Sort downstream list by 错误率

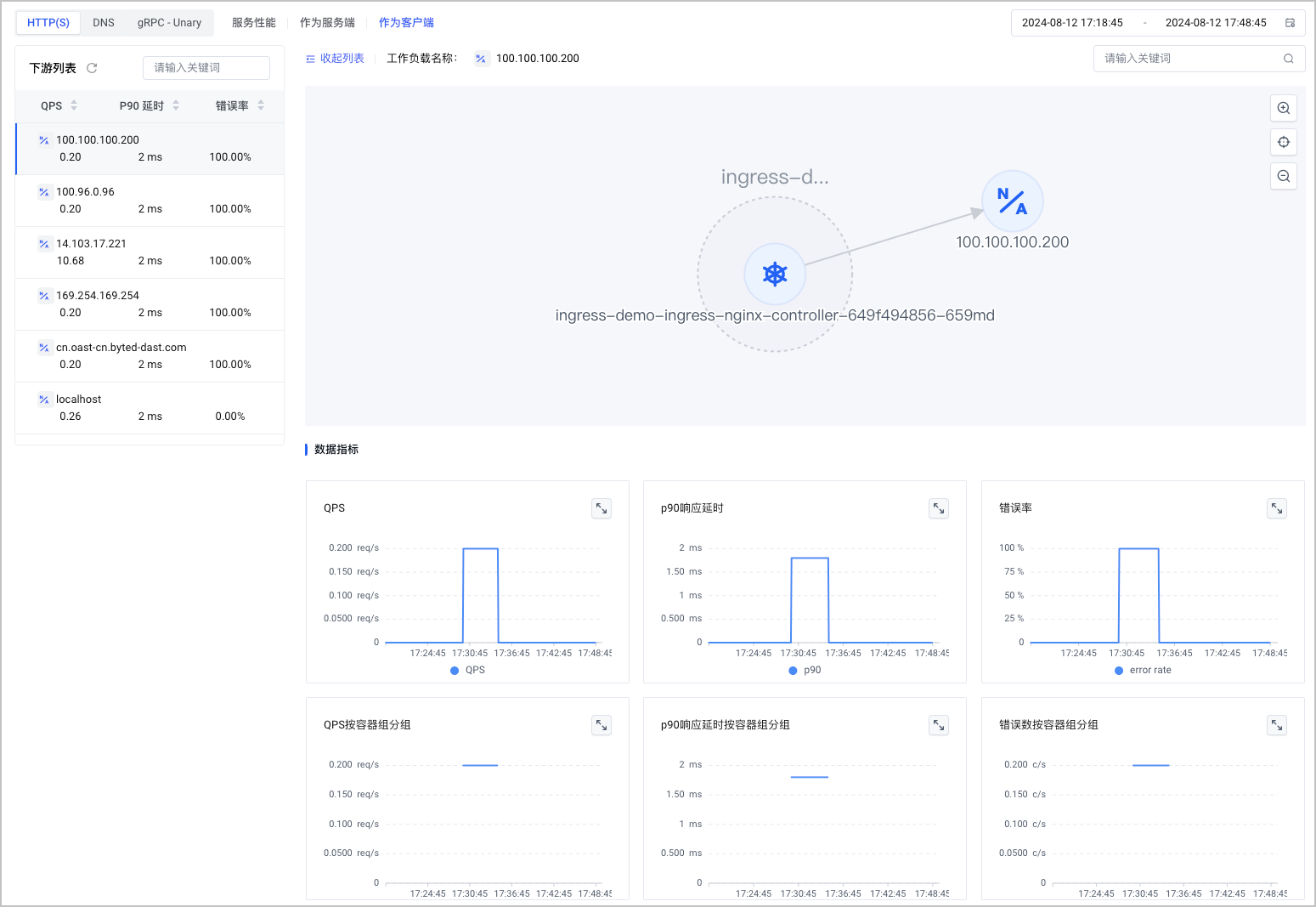click(240, 105)
